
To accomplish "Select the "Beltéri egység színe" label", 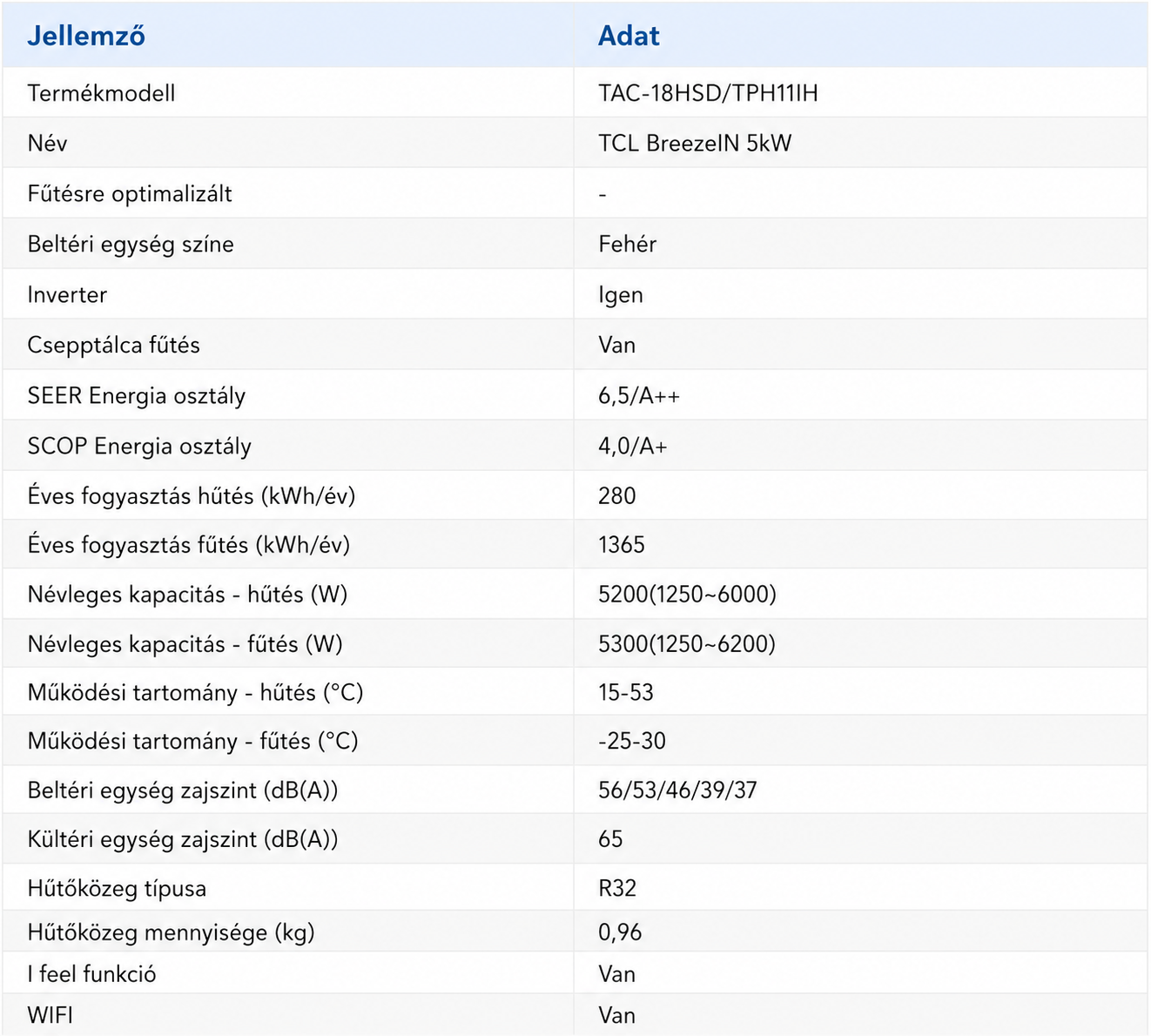I will (131, 244).
